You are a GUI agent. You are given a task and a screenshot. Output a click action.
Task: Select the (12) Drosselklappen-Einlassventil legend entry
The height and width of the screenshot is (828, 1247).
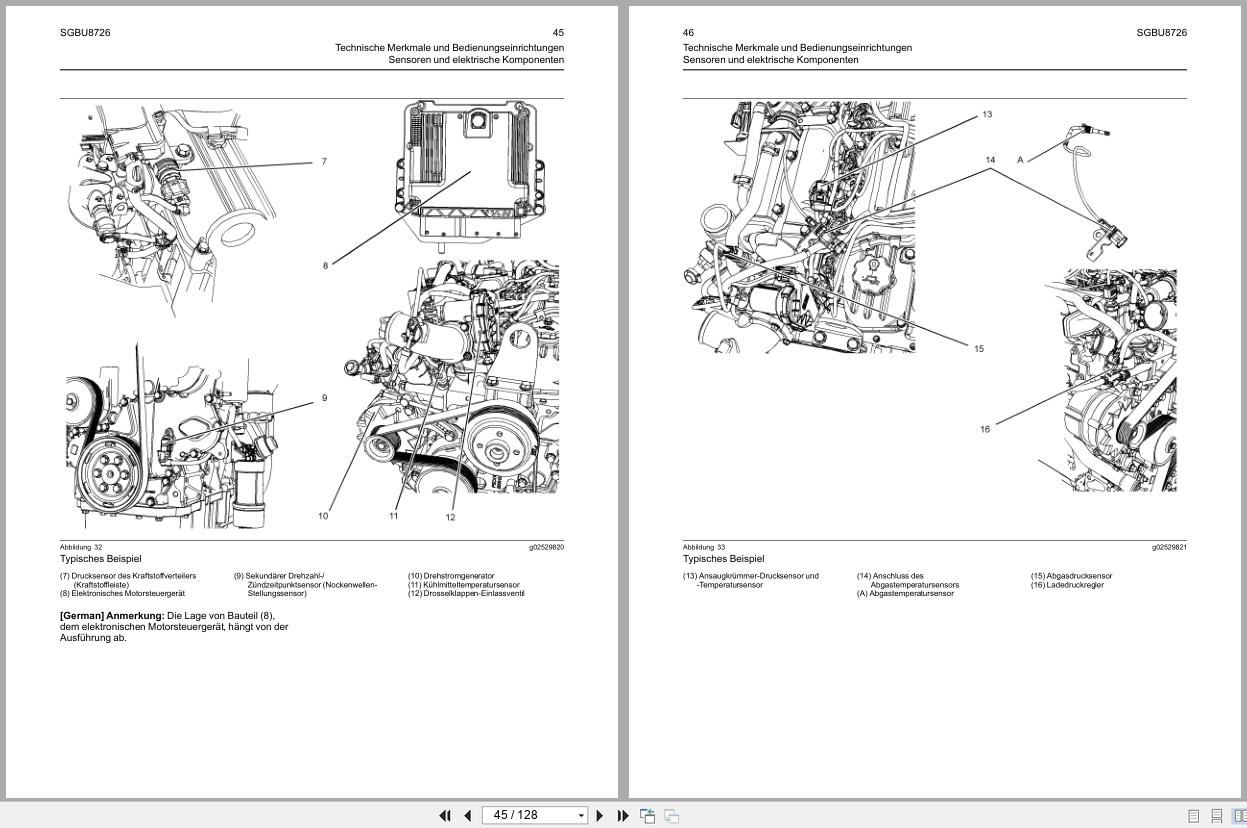click(466, 594)
